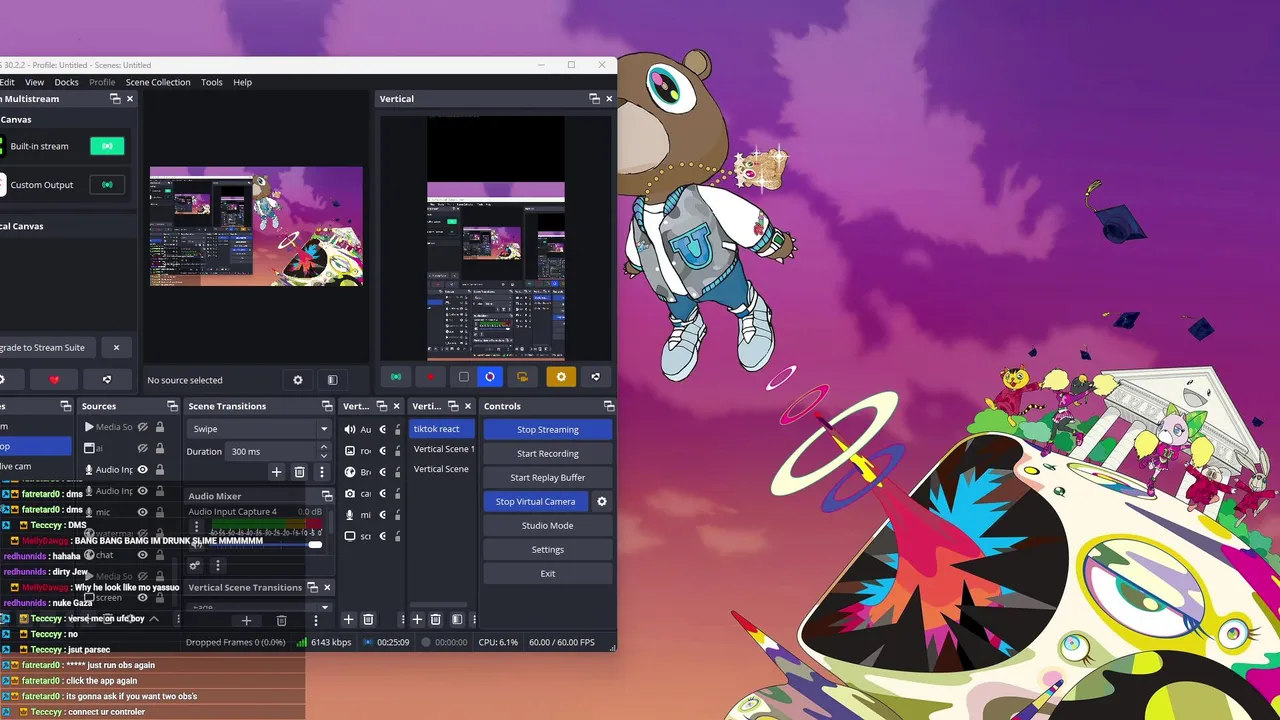Open Settings from Controls dock
Viewport: 1280px width, 720px height.
(x=548, y=549)
